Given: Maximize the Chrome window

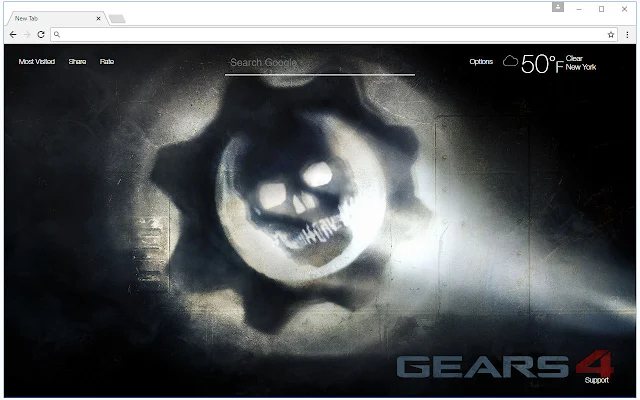Looking at the screenshot, I should pos(601,9).
